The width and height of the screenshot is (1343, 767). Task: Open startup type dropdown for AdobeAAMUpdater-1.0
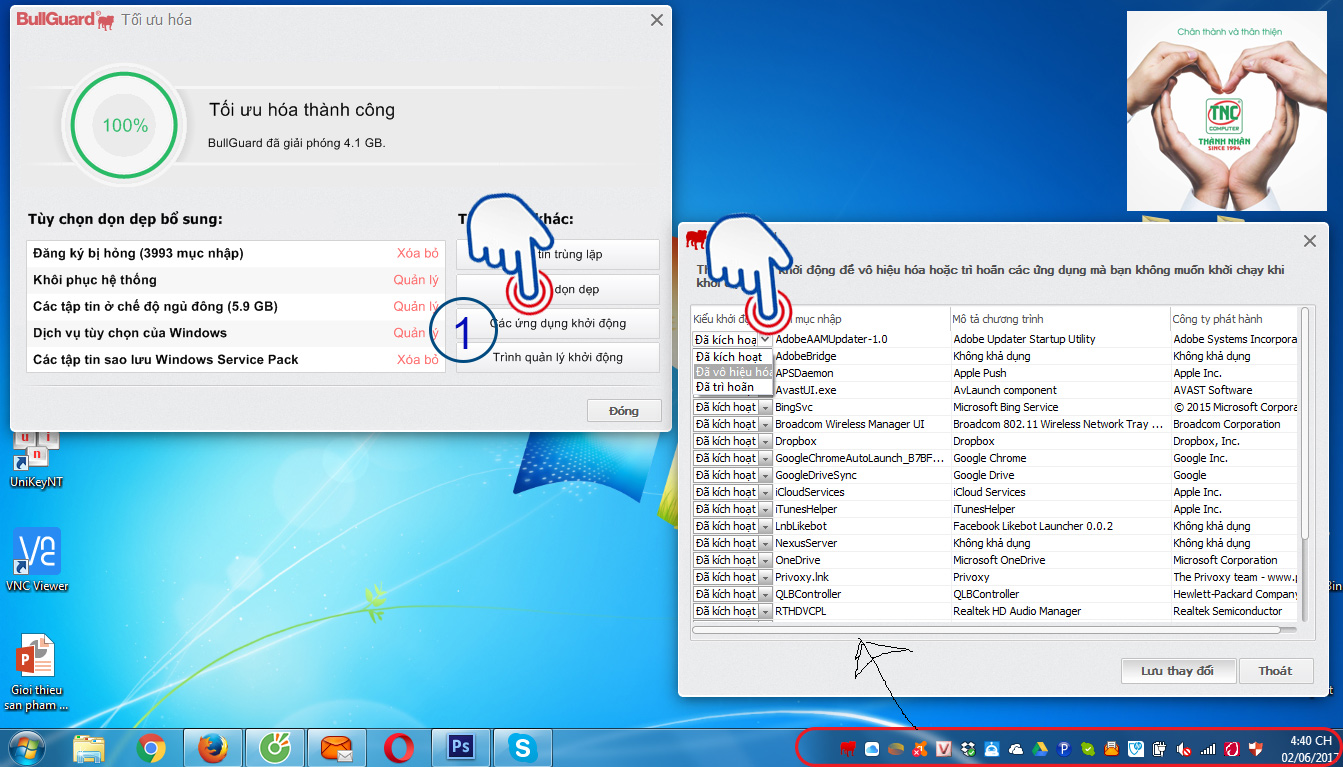coord(766,340)
